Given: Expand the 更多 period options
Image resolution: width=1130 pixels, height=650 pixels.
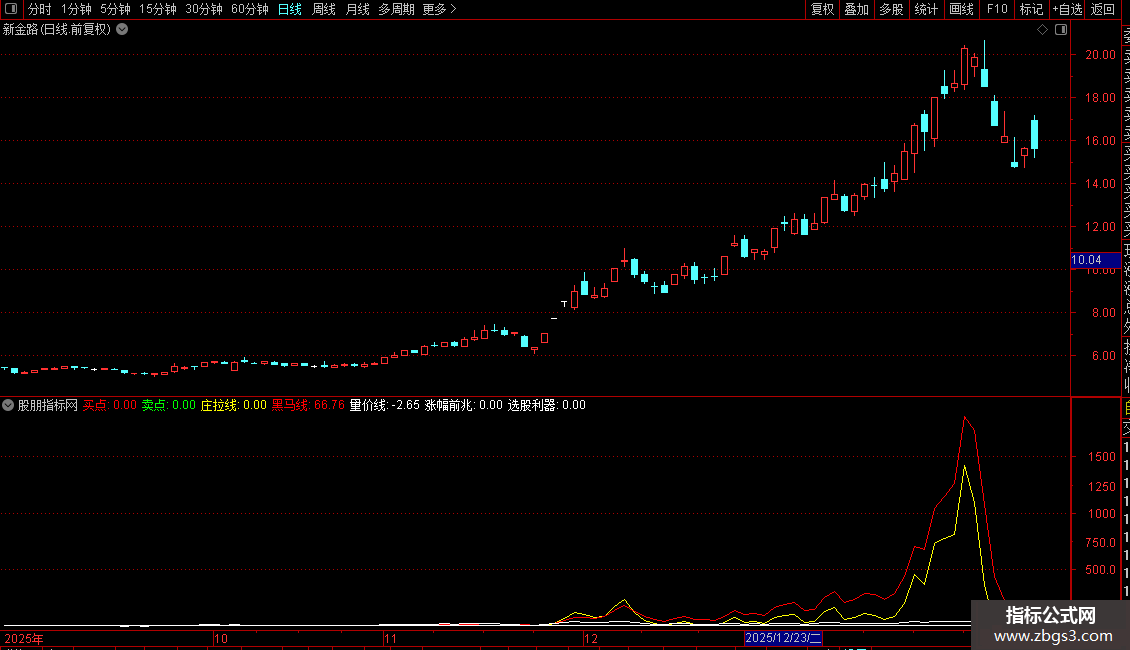Looking at the screenshot, I should (x=440, y=9).
